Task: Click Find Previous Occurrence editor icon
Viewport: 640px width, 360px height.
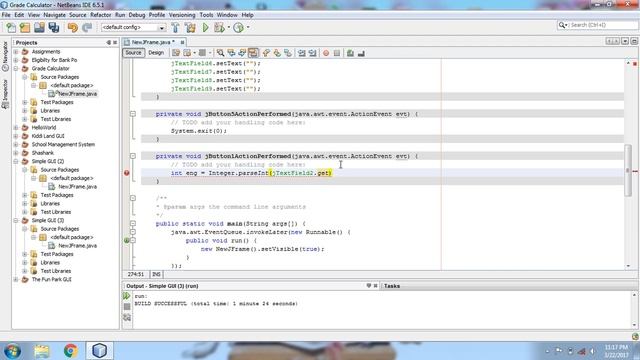Action: pos(231,53)
